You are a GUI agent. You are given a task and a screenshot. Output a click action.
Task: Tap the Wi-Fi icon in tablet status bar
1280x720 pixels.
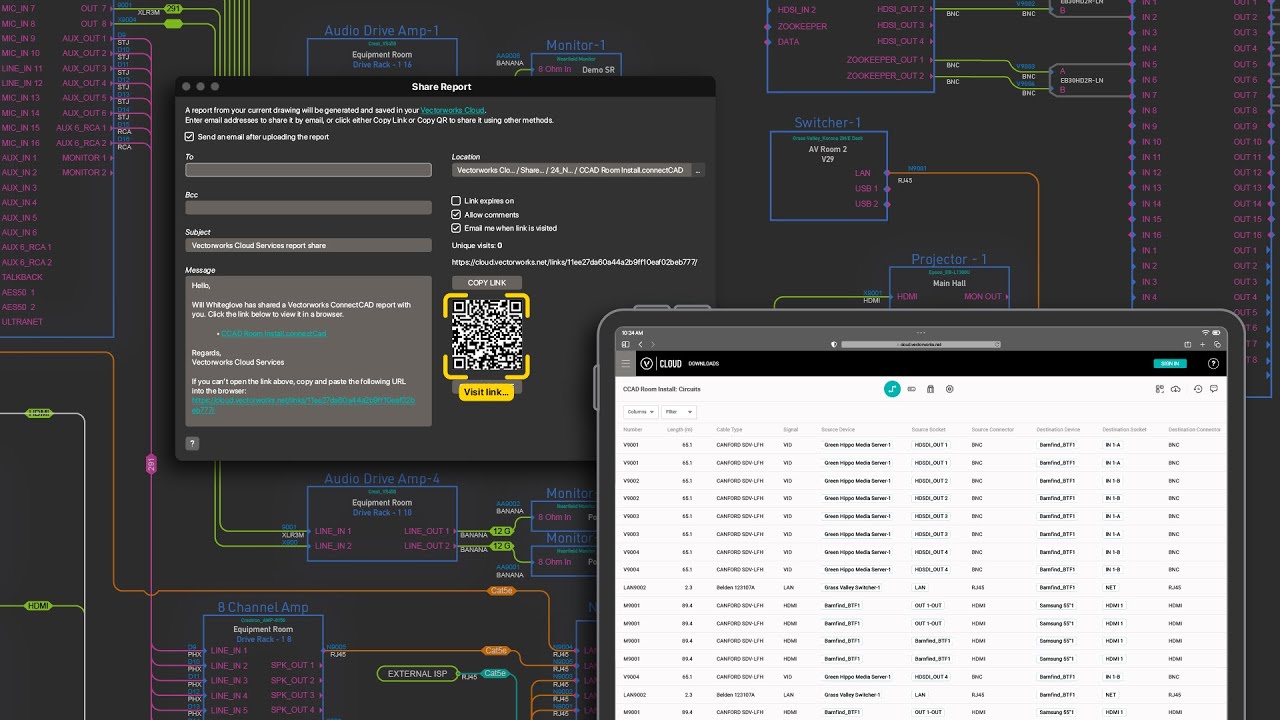coord(1206,332)
